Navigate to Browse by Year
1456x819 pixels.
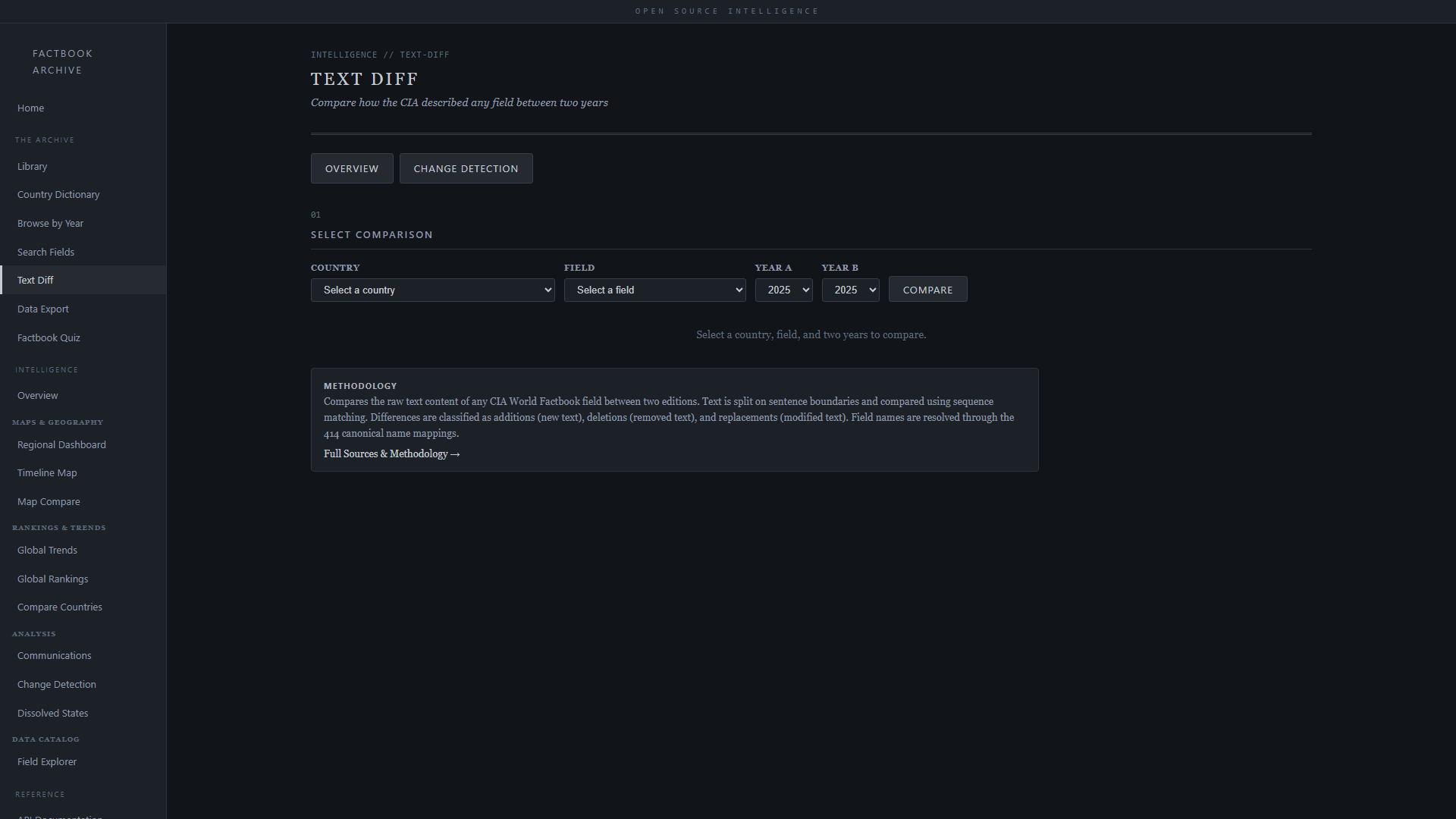click(50, 224)
